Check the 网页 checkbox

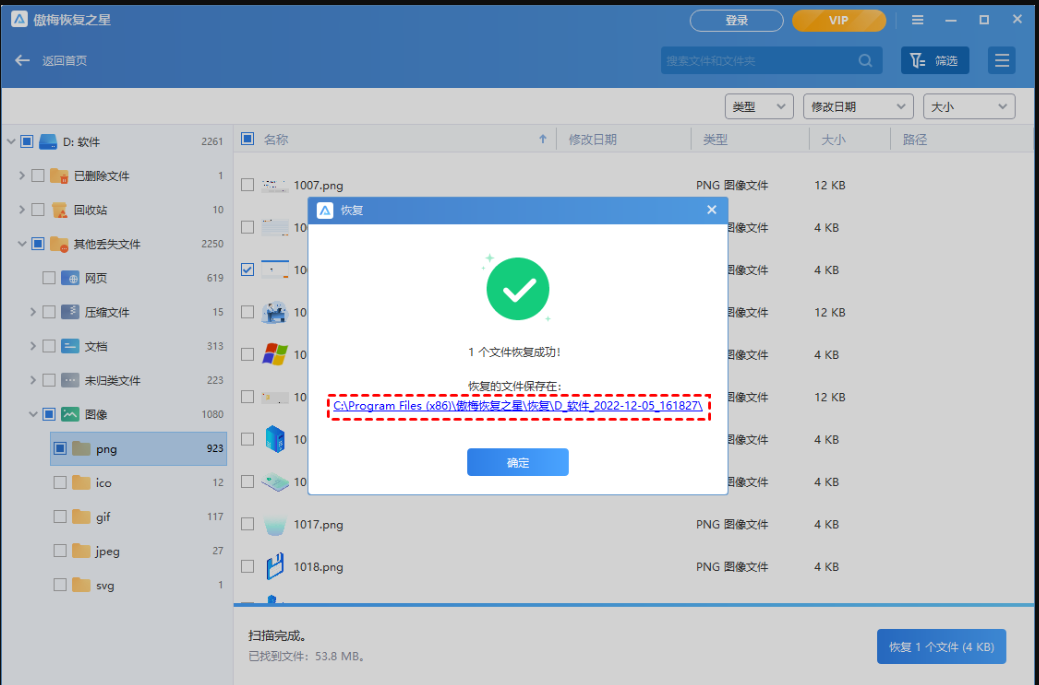click(49, 278)
